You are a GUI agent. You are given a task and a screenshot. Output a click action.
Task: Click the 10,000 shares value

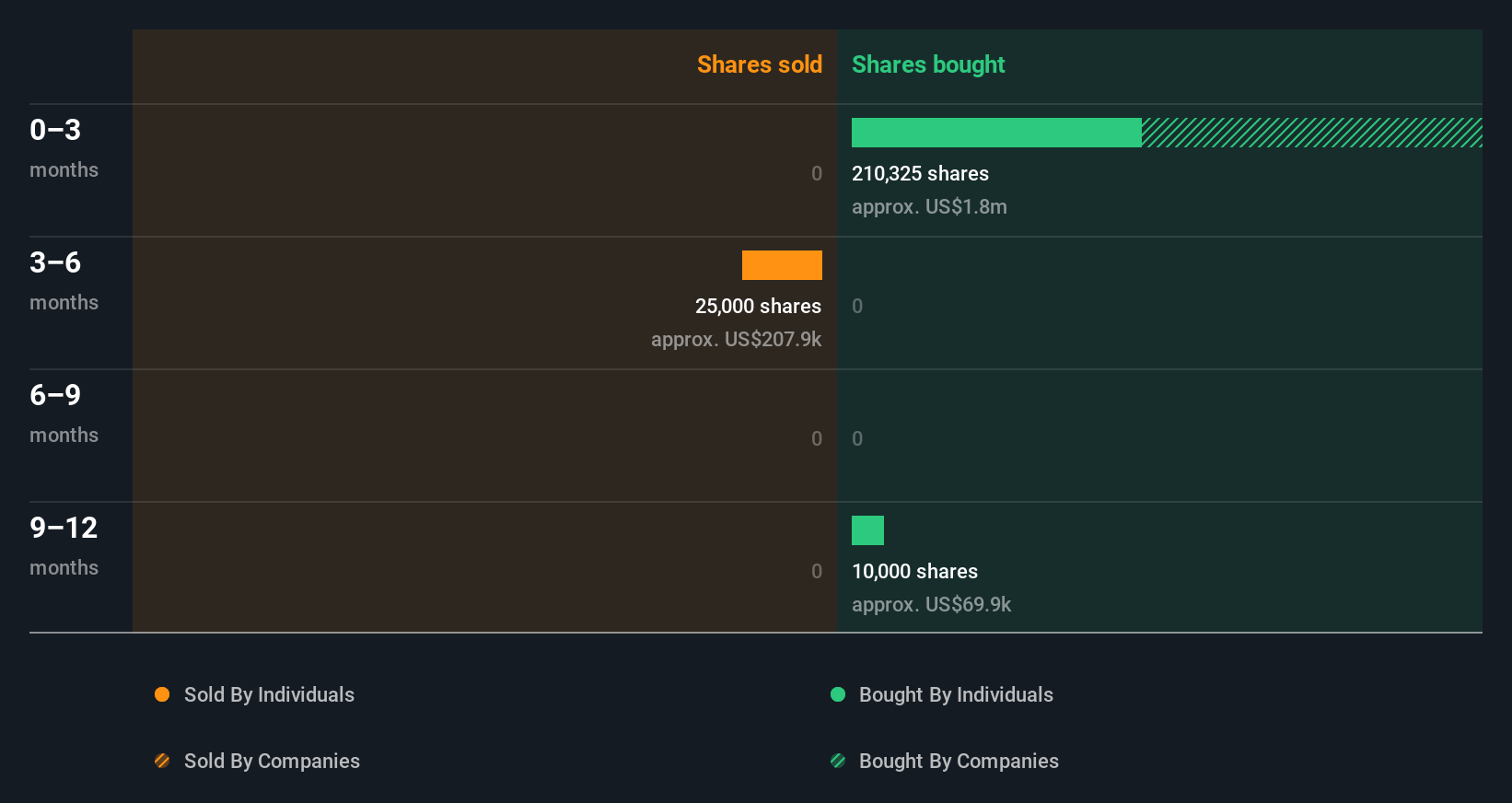pyautogui.click(x=914, y=572)
